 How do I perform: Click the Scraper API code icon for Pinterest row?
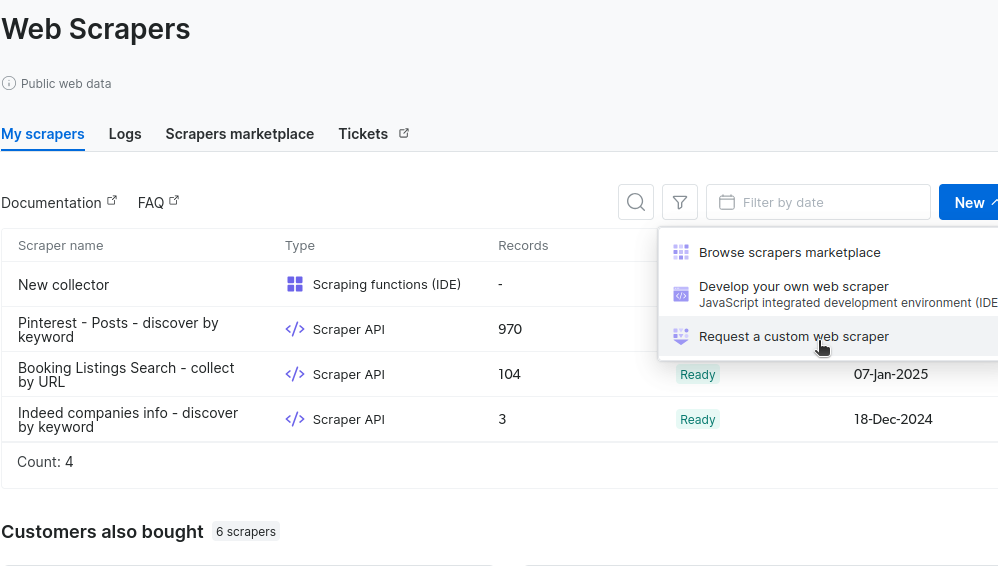coord(295,329)
